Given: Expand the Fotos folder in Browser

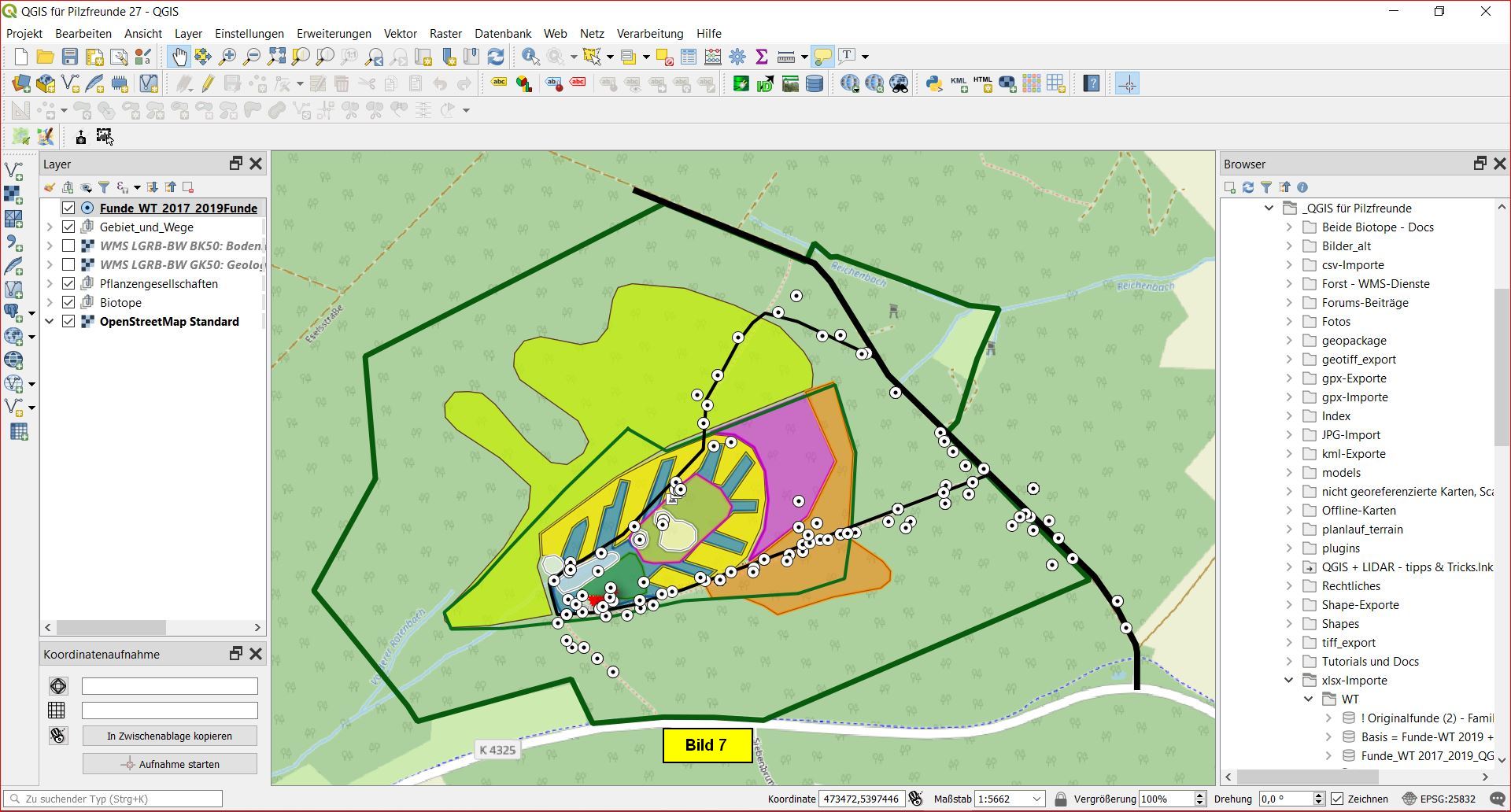Looking at the screenshot, I should pyautogui.click(x=1289, y=322).
